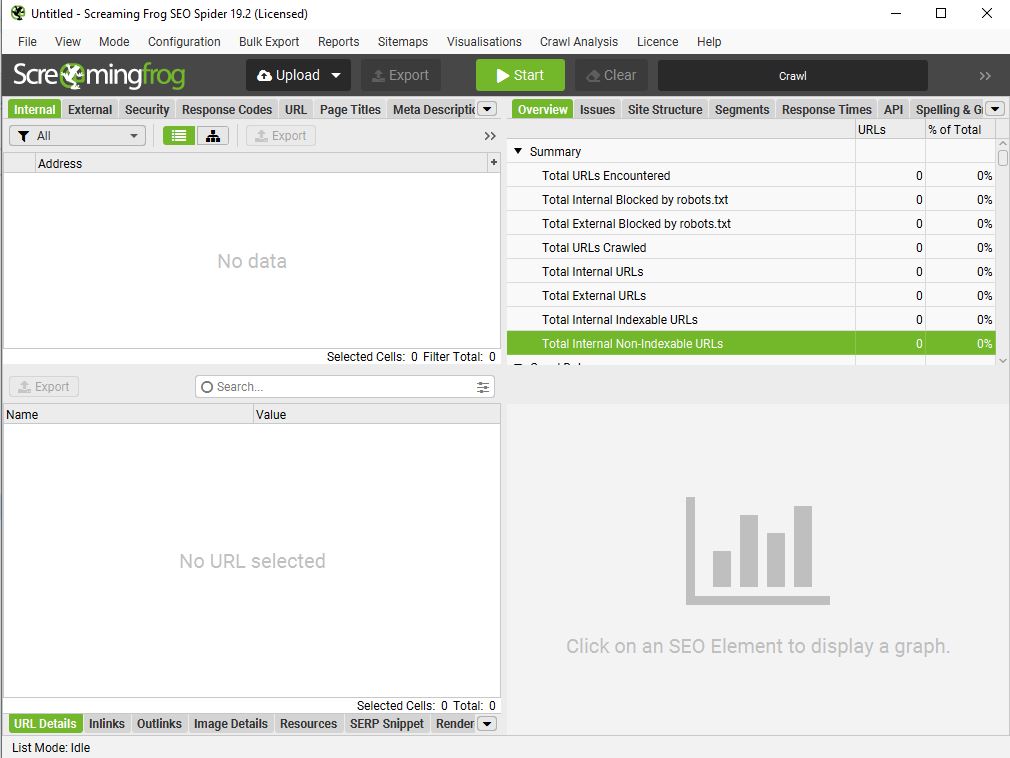Viewport: 1010px width, 758px height.
Task: Click in the Search input field
Action: tap(345, 387)
